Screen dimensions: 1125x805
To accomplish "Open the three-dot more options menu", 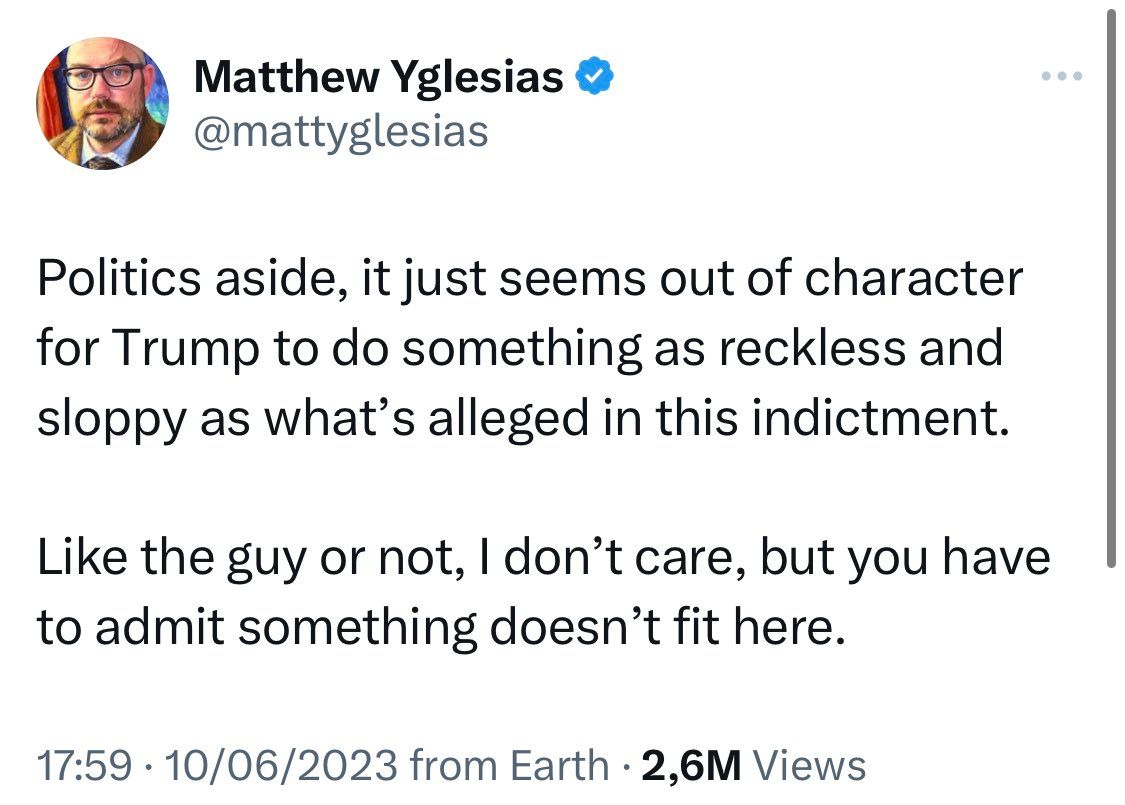I will 1062,75.
